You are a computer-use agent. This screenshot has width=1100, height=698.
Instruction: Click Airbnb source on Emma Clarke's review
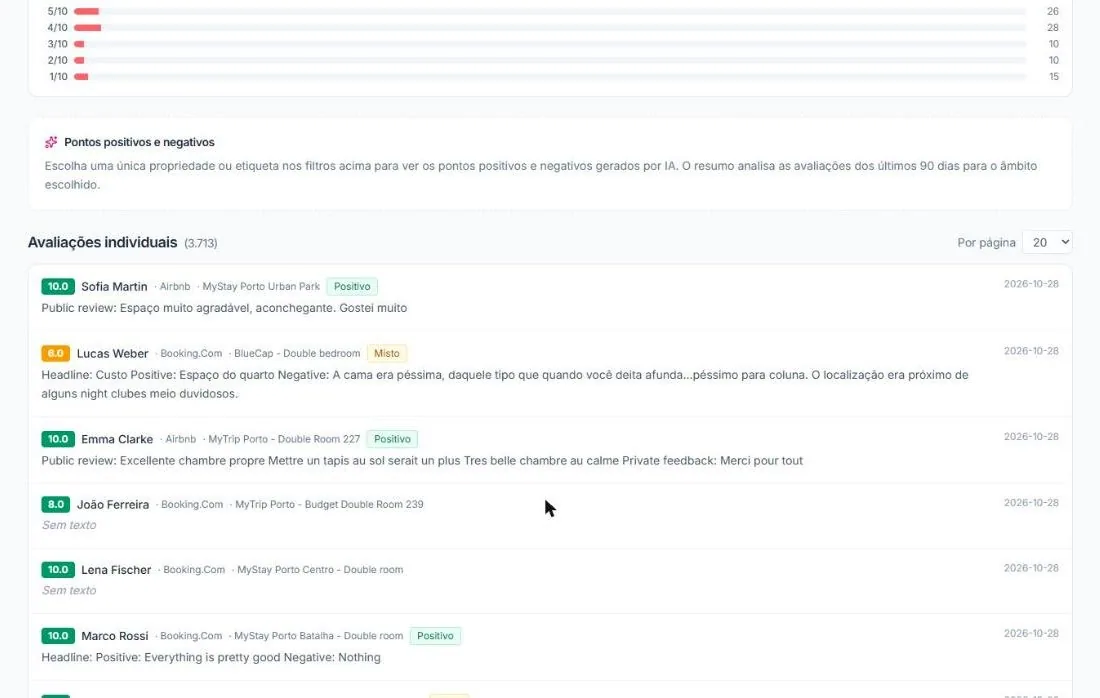click(x=180, y=439)
